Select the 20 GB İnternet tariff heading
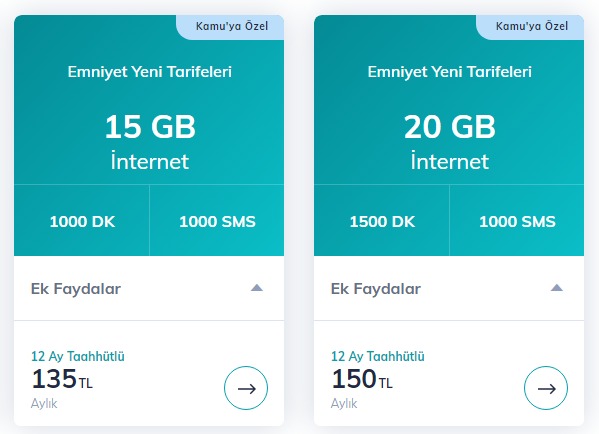The image size is (599, 434). (450, 142)
